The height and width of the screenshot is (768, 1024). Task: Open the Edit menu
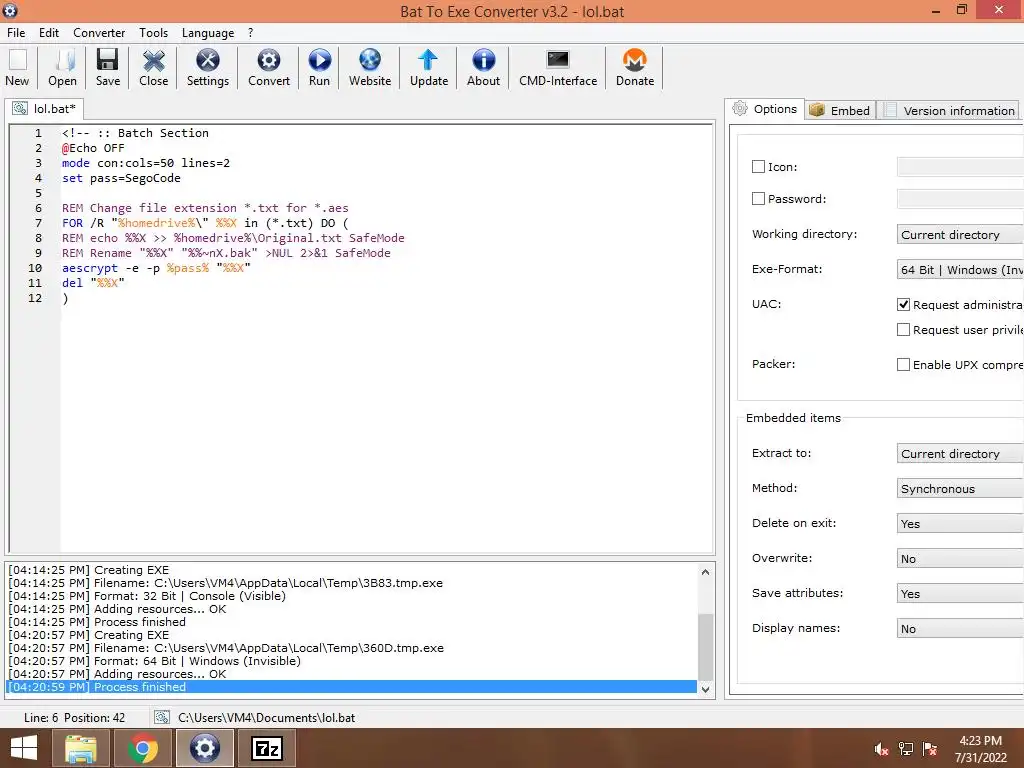click(49, 33)
